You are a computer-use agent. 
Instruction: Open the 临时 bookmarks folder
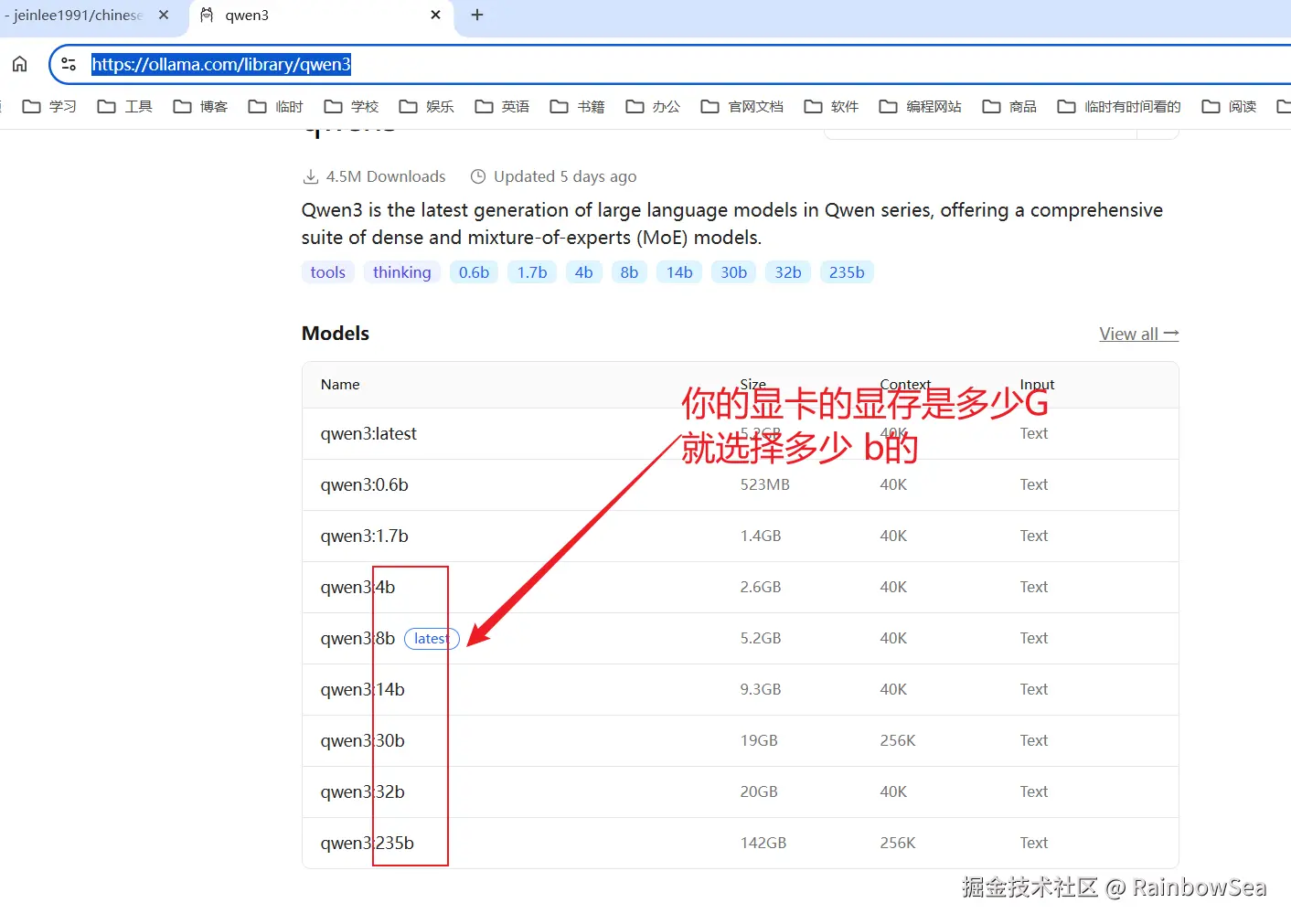[x=276, y=106]
